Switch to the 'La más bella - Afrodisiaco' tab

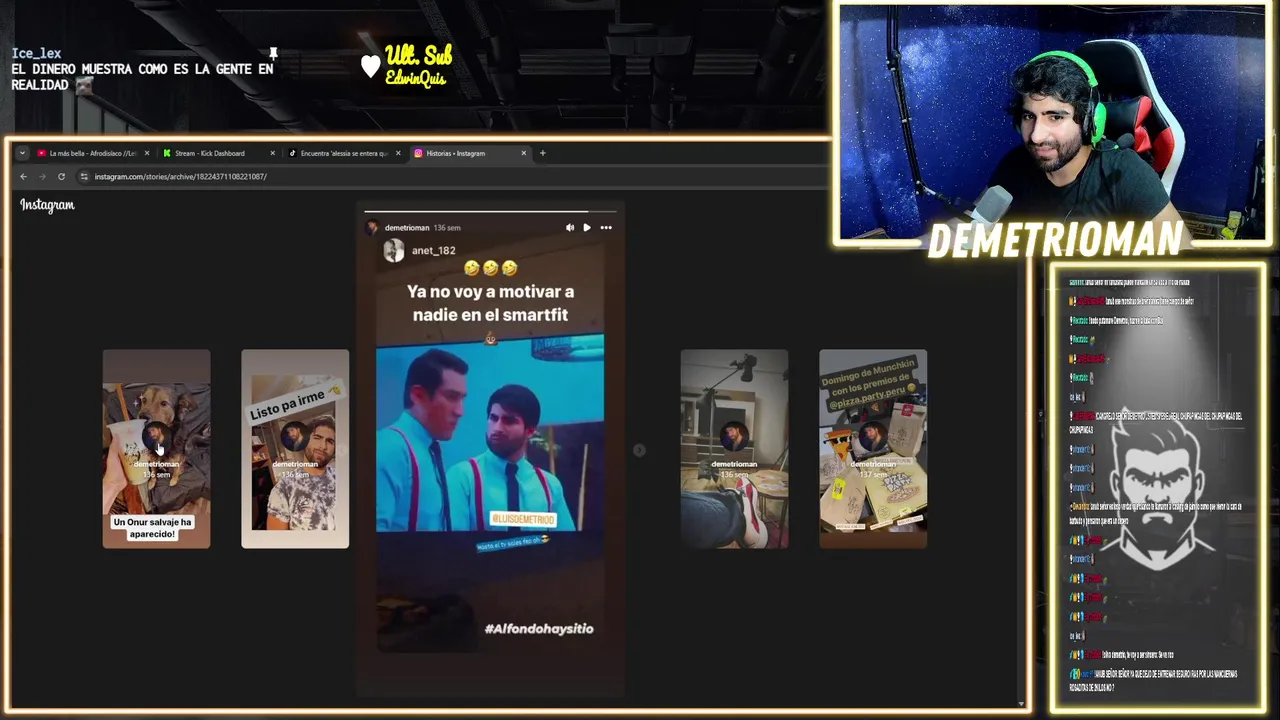[x=93, y=153]
